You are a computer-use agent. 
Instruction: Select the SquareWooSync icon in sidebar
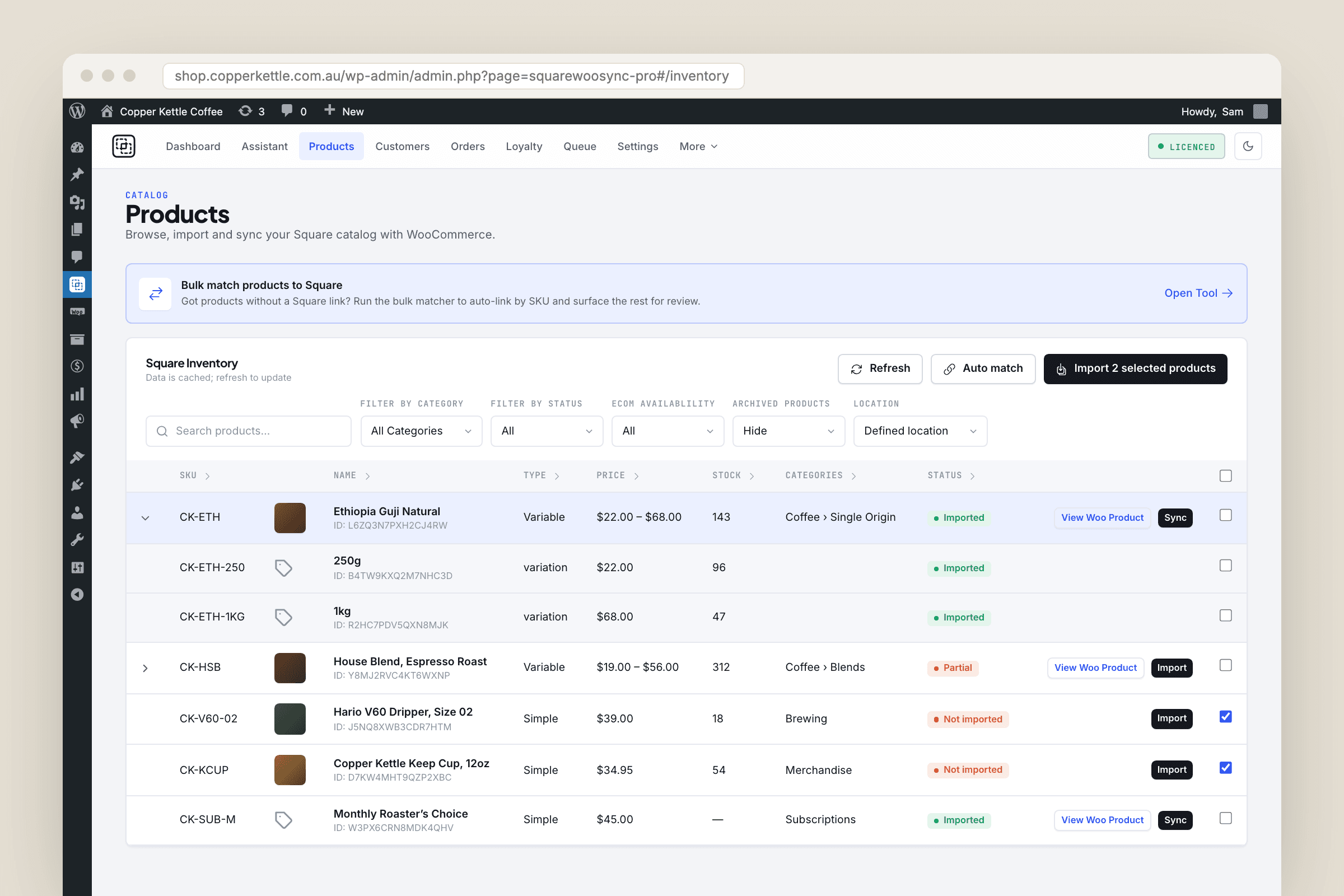pyautogui.click(x=77, y=284)
